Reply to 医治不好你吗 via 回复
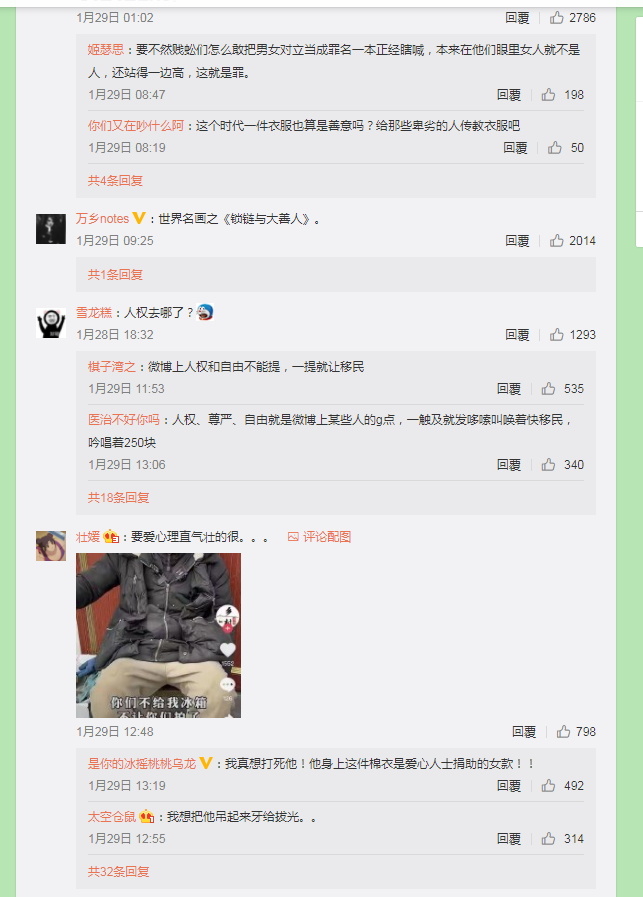Viewport: 643px width, 897px height. [x=509, y=465]
